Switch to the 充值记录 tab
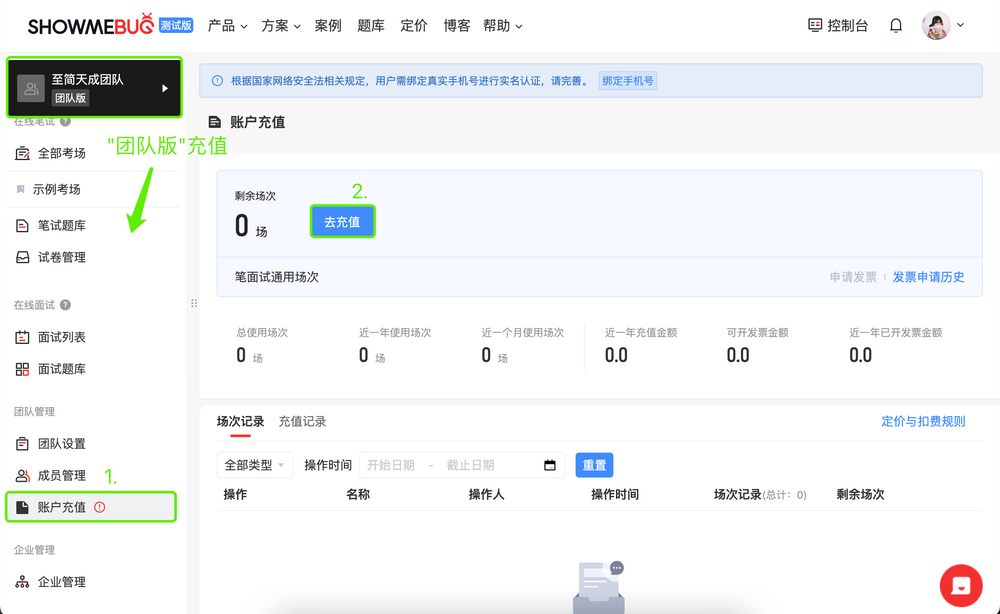The height and width of the screenshot is (614, 1000). click(x=302, y=421)
